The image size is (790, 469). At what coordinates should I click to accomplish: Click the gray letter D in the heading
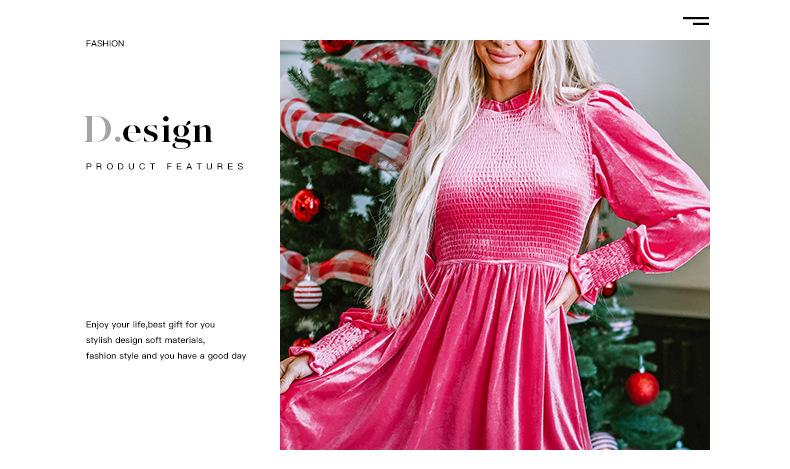[x=98, y=129]
